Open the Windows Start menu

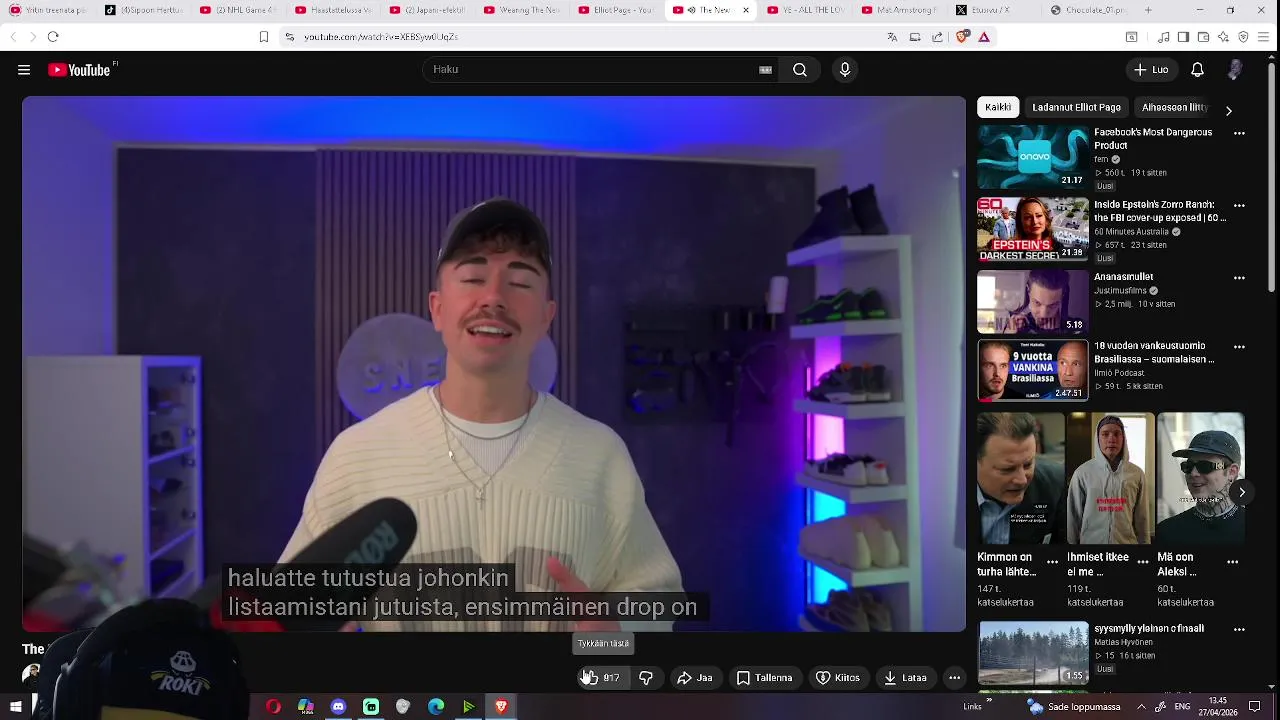(16, 707)
